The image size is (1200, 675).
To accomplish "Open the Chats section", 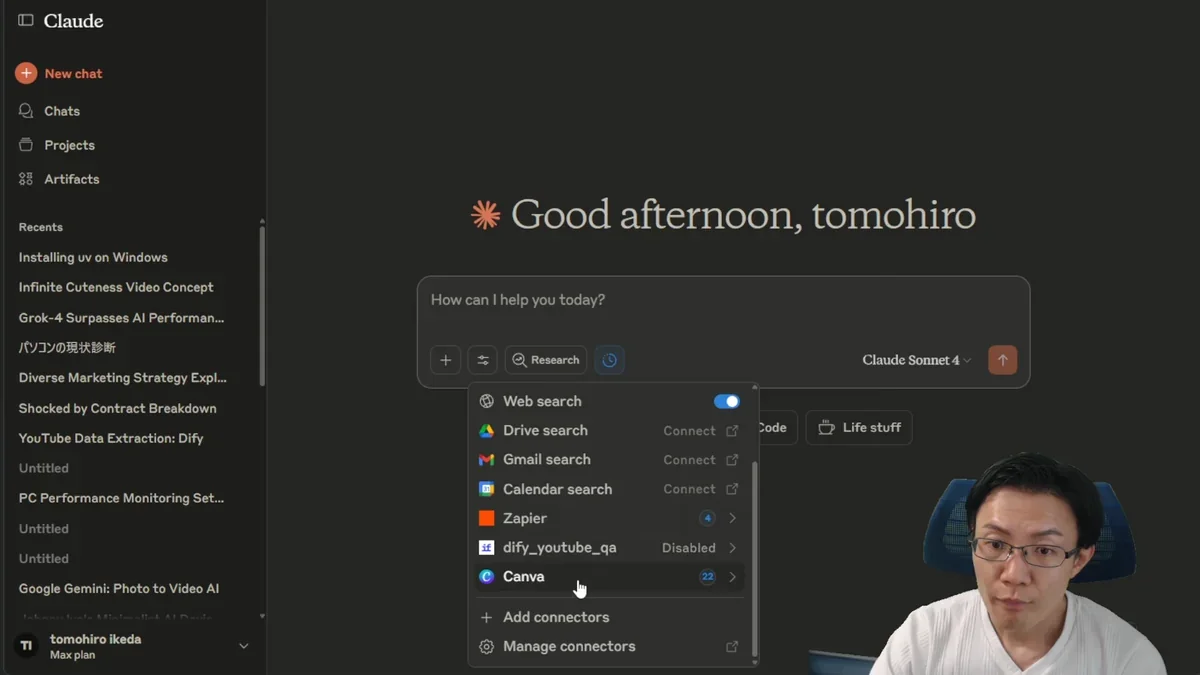I will (x=62, y=111).
